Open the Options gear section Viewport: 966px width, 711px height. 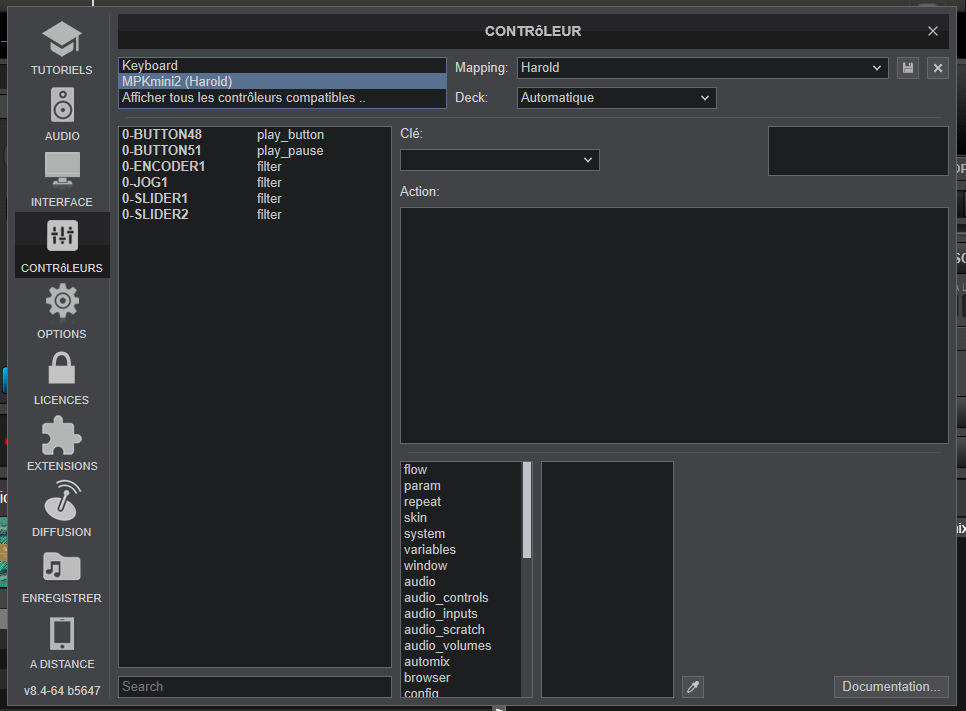tap(62, 311)
